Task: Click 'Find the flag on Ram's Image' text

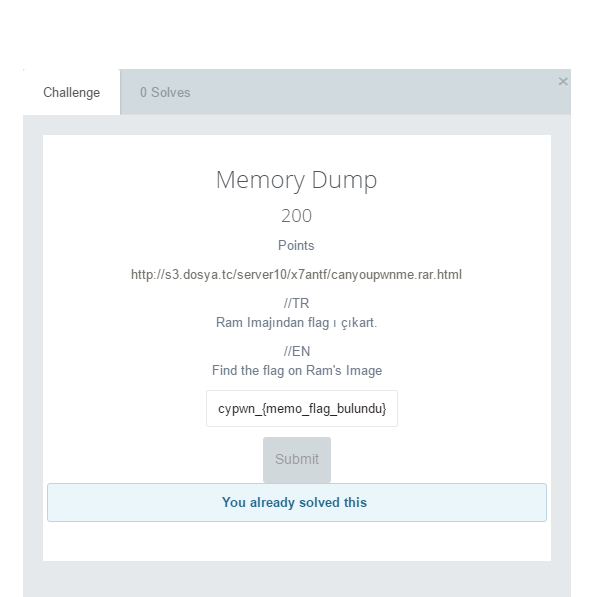Action: (x=297, y=370)
